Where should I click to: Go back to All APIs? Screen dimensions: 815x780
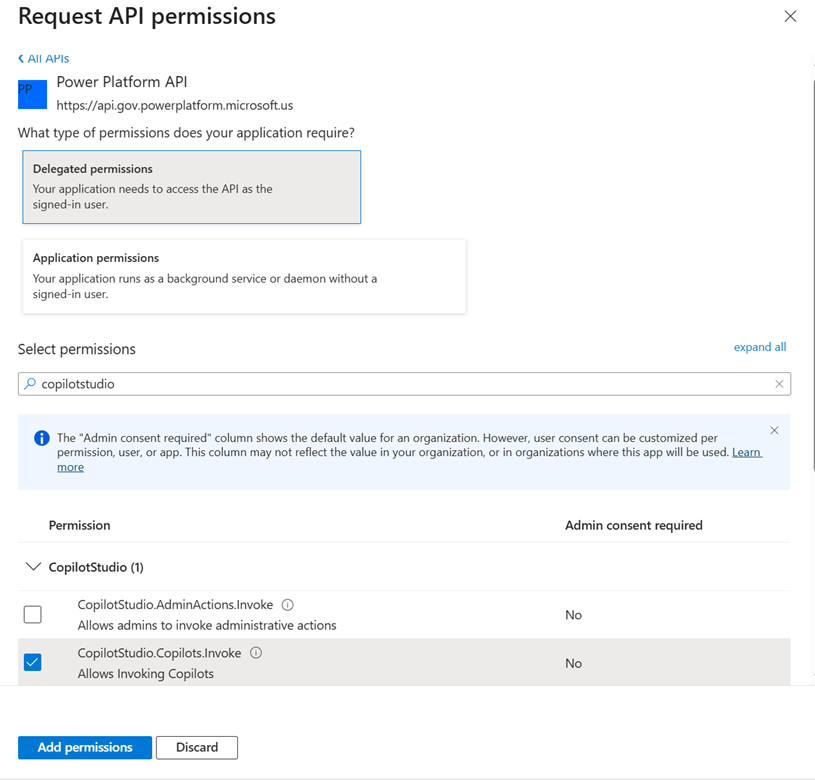tap(44, 59)
